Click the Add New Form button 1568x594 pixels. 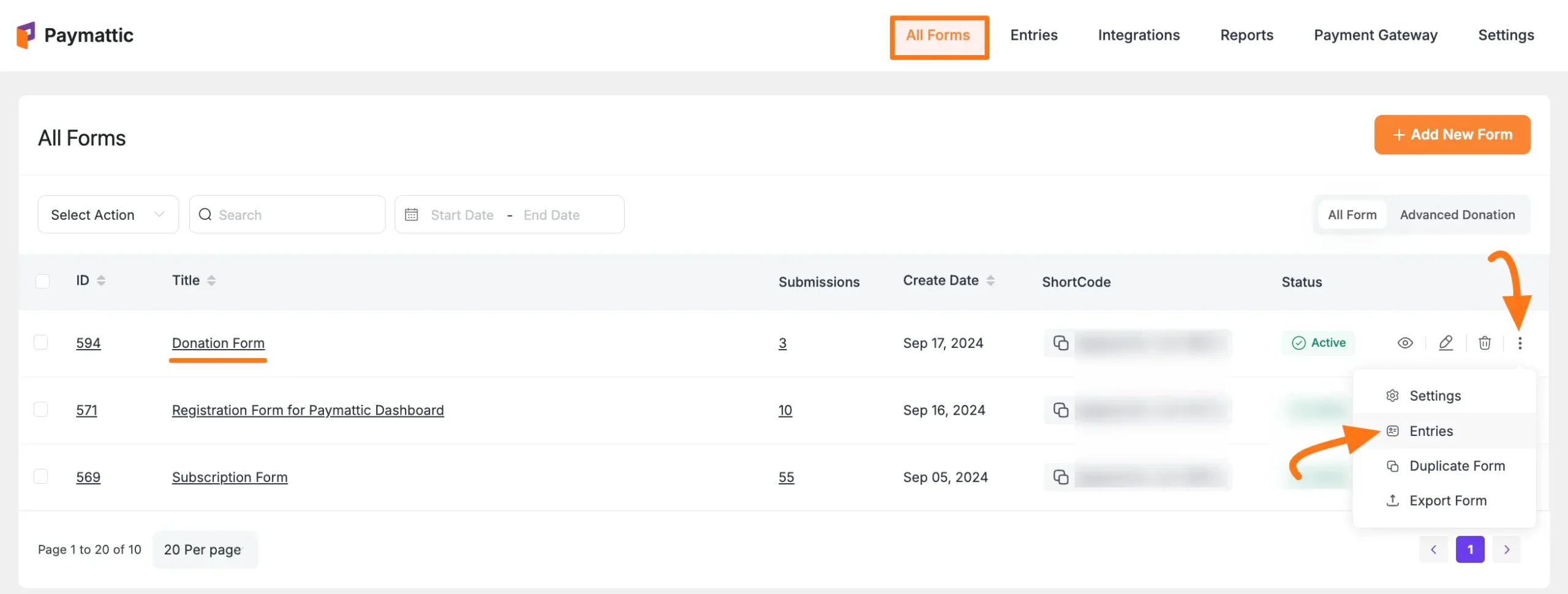(x=1452, y=135)
